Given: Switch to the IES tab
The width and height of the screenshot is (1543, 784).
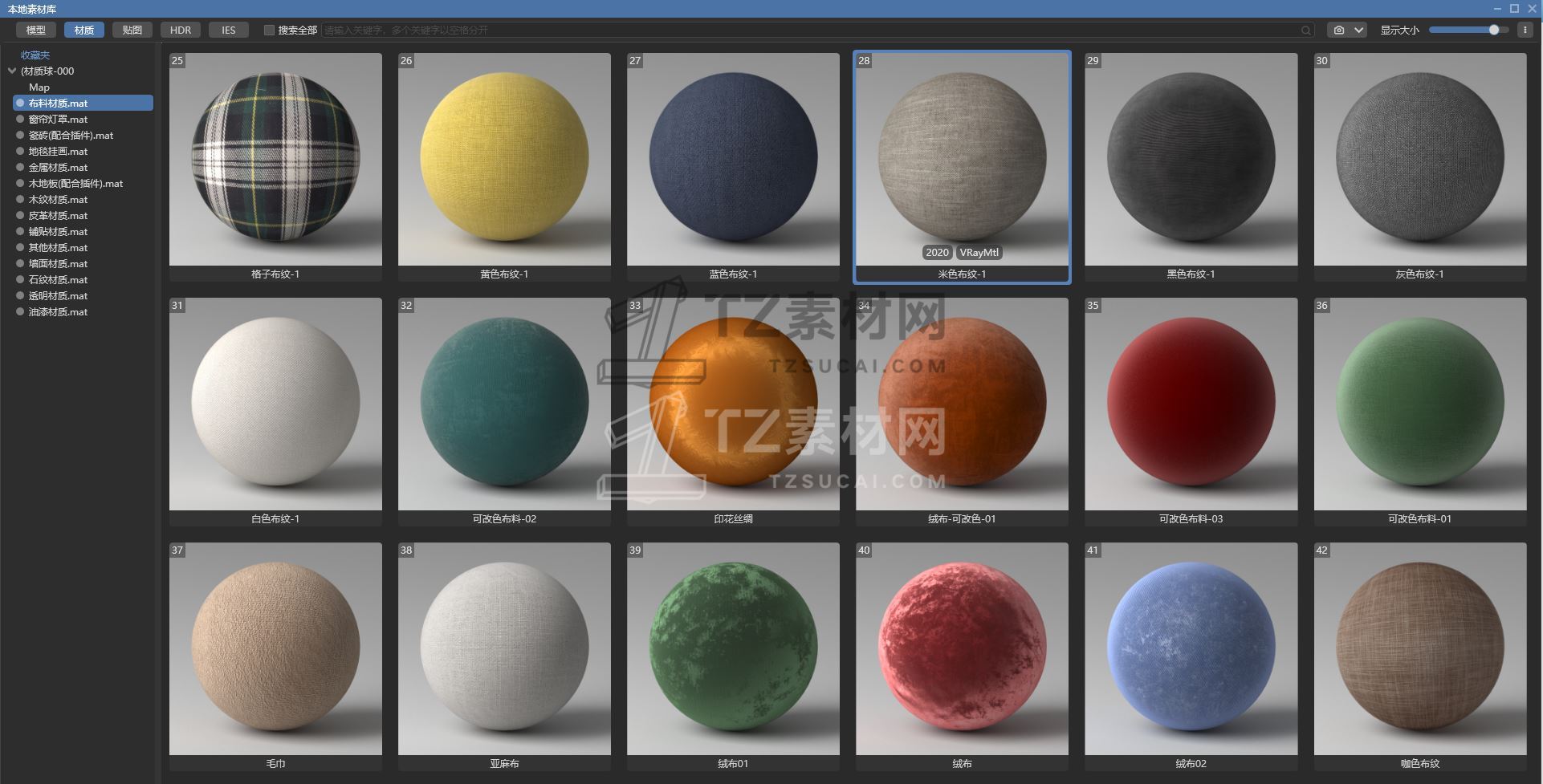Looking at the screenshot, I should tap(229, 30).
